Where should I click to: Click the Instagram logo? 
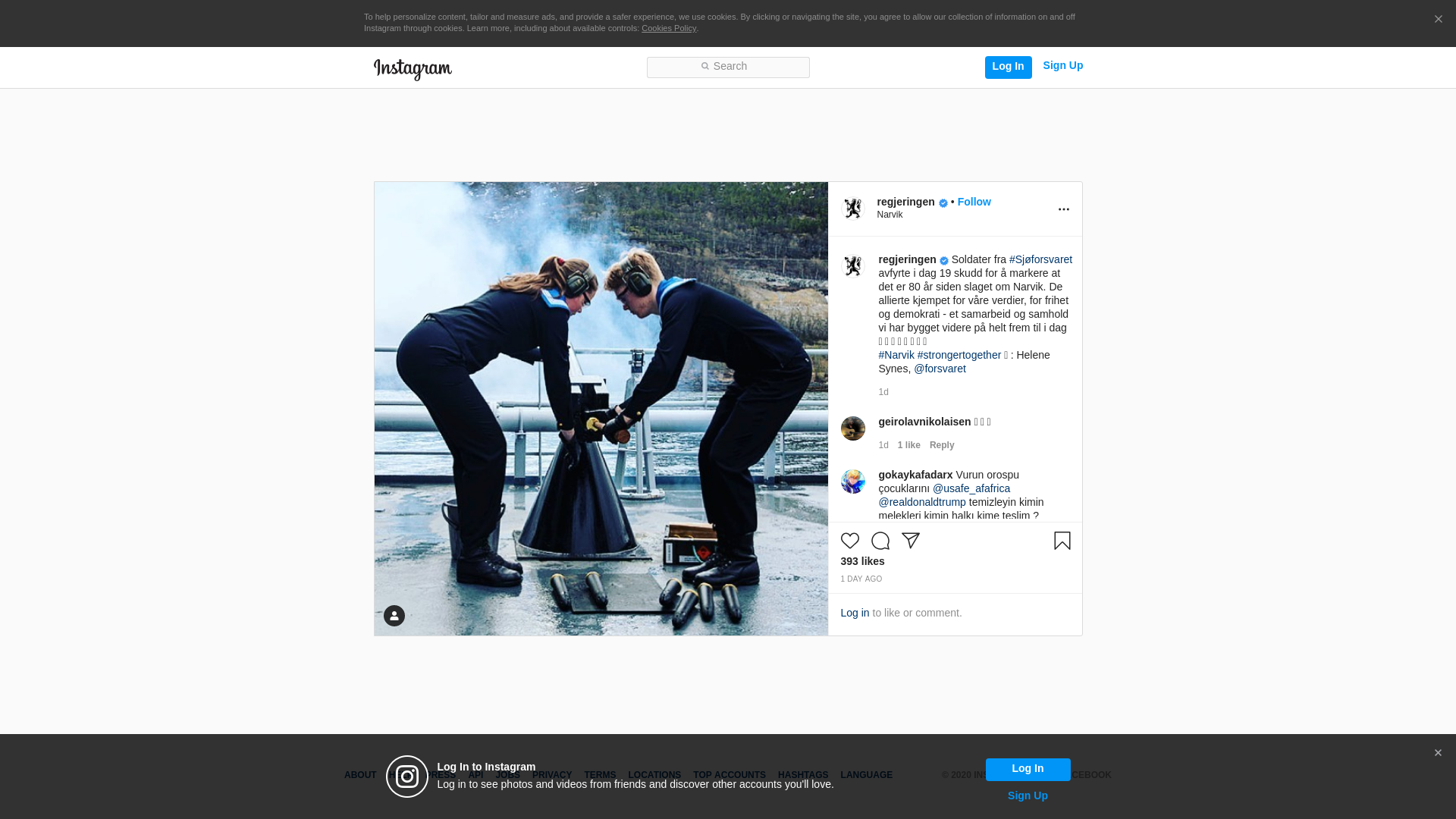(413, 69)
